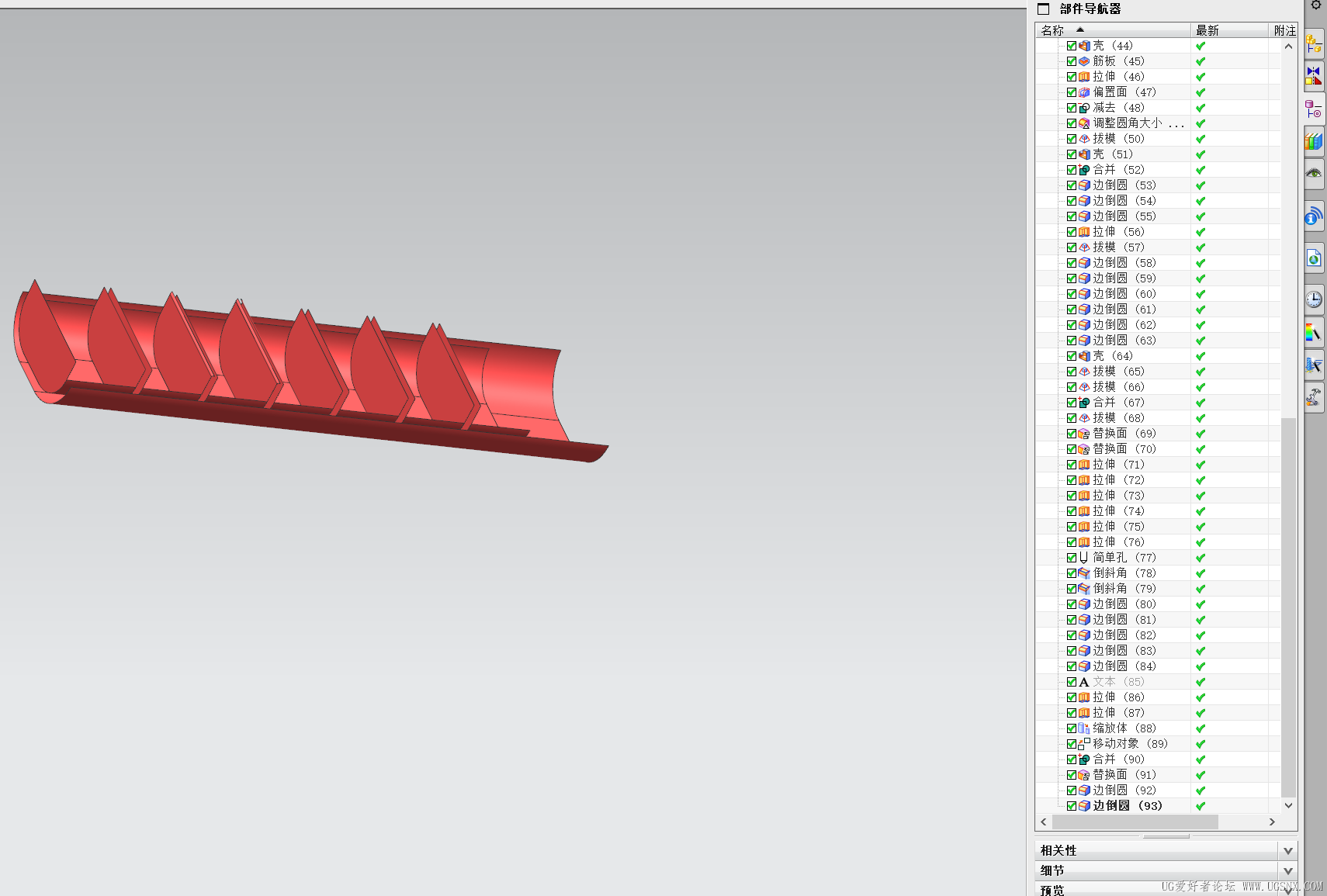Uncheck the checkbox for 边倒圆 (93)
This screenshot has width=1327, height=896.
[x=1072, y=806]
